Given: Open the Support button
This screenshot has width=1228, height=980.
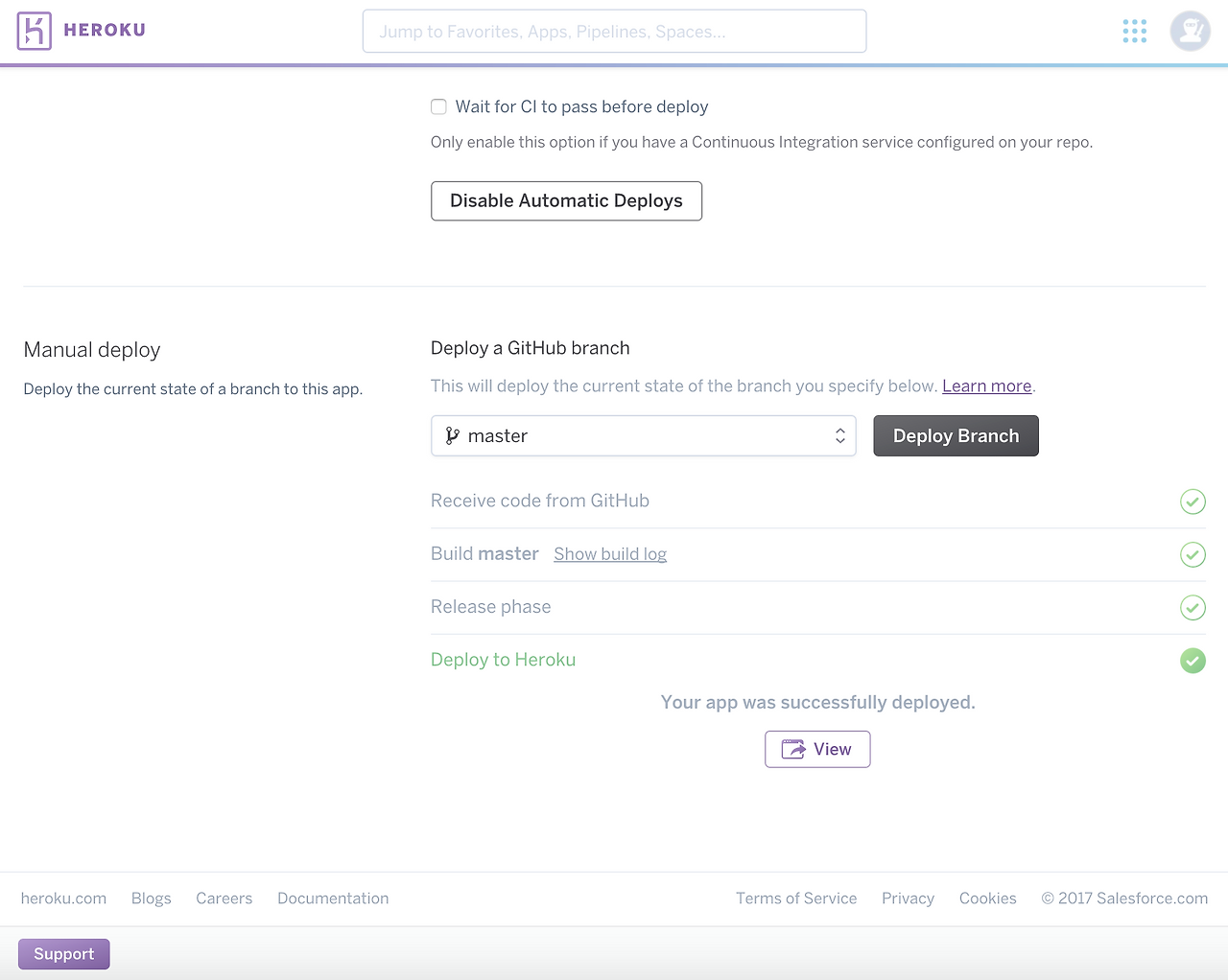Looking at the screenshot, I should pos(63,954).
